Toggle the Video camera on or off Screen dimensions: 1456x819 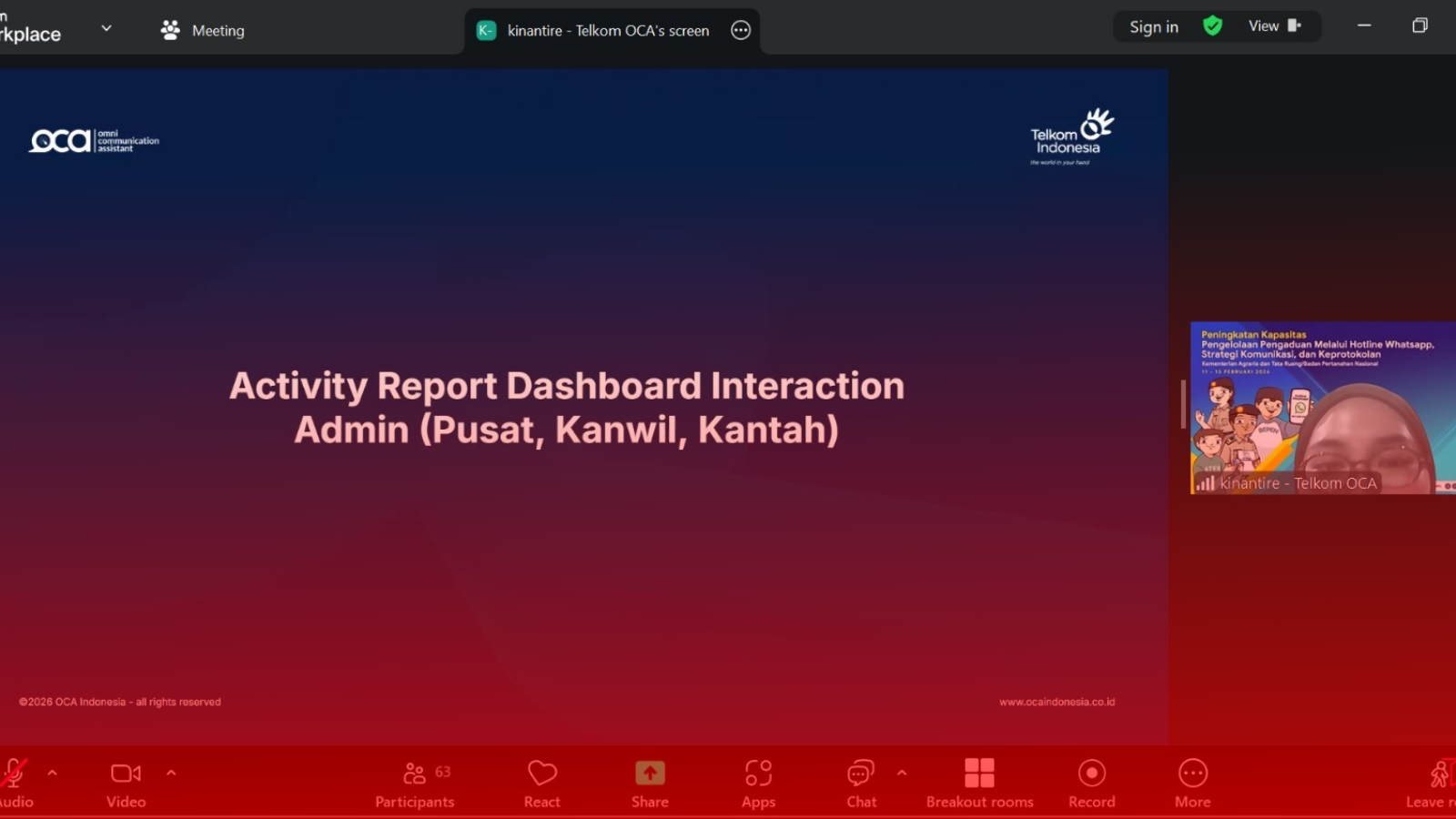tap(126, 783)
